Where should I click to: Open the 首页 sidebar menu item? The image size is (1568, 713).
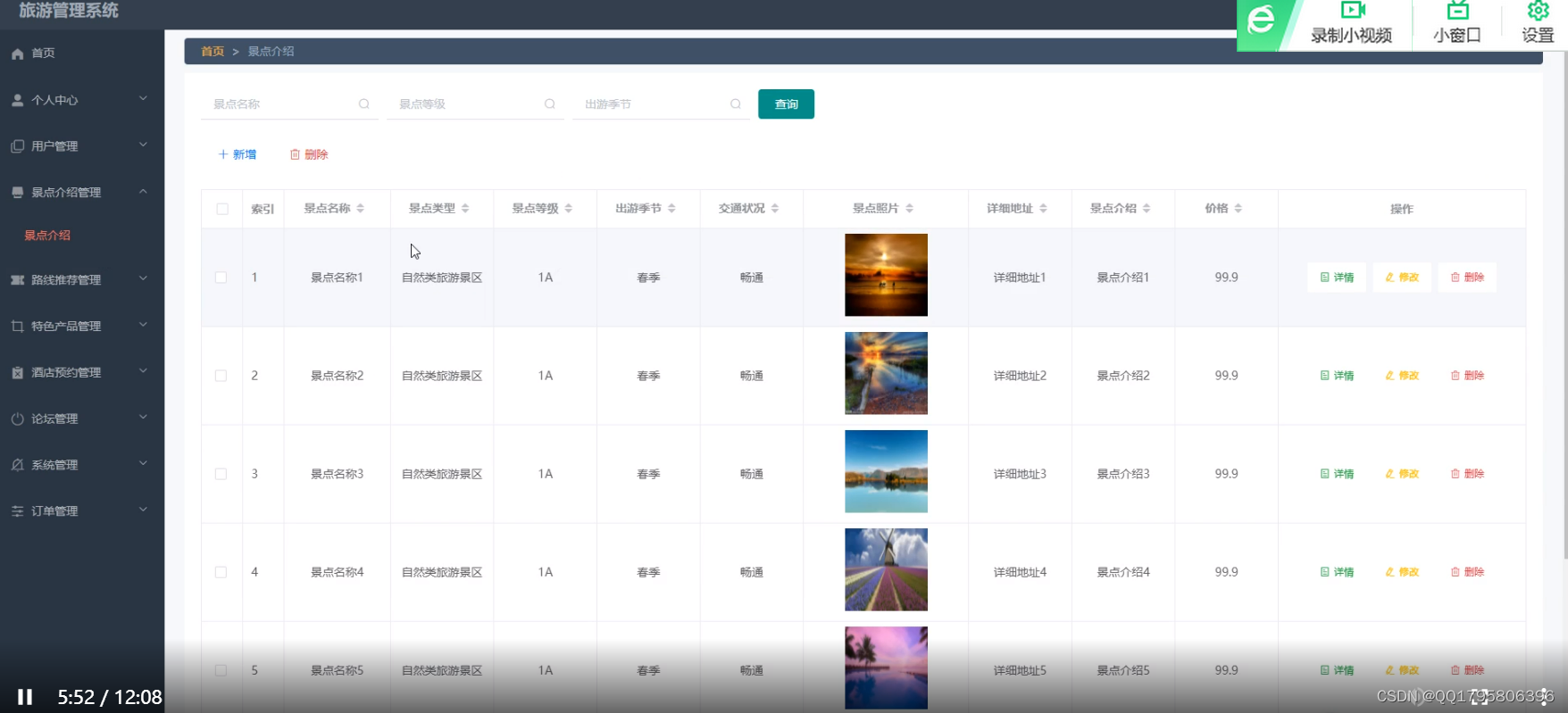point(82,54)
